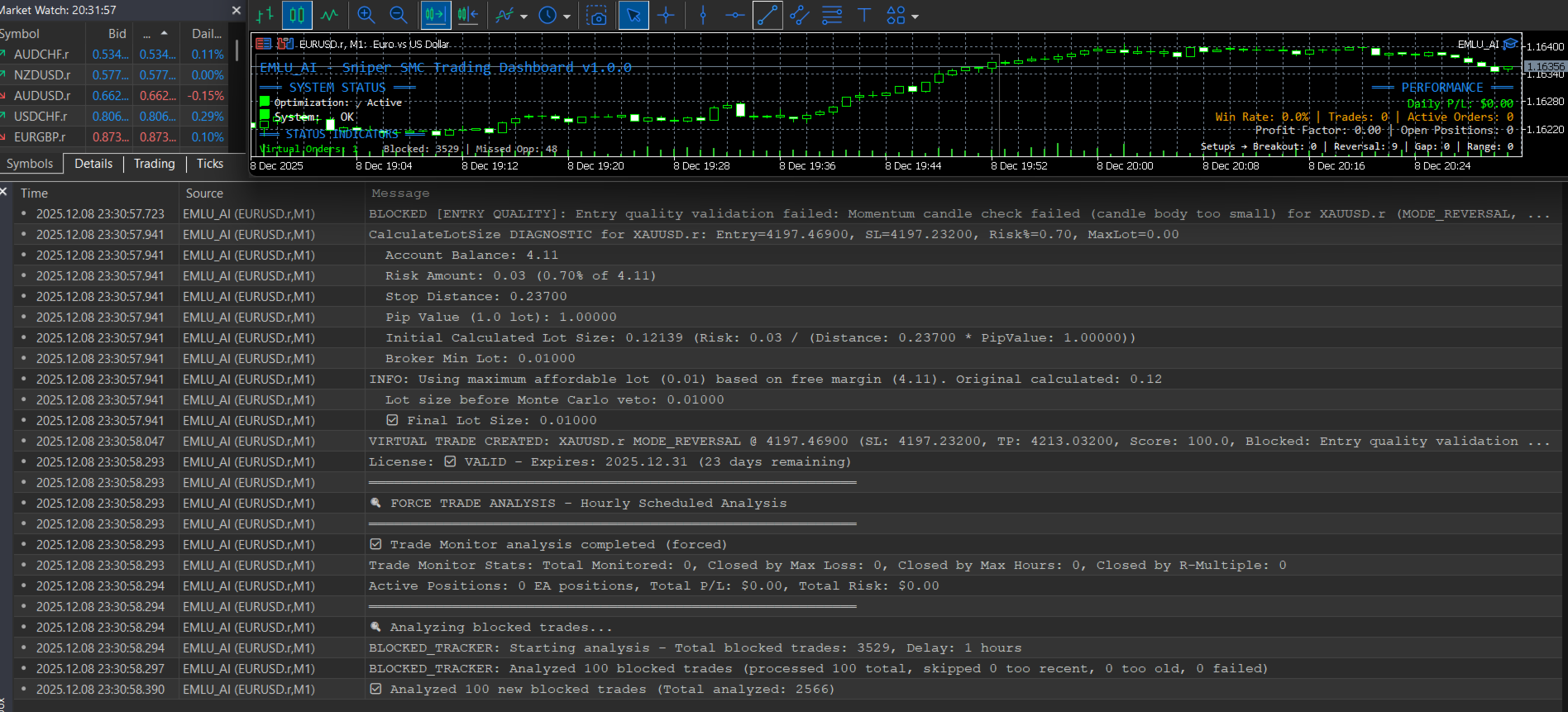Take a chart screenshot with camera icon
Screen dimensions: 1568x712
pyautogui.click(x=596, y=15)
